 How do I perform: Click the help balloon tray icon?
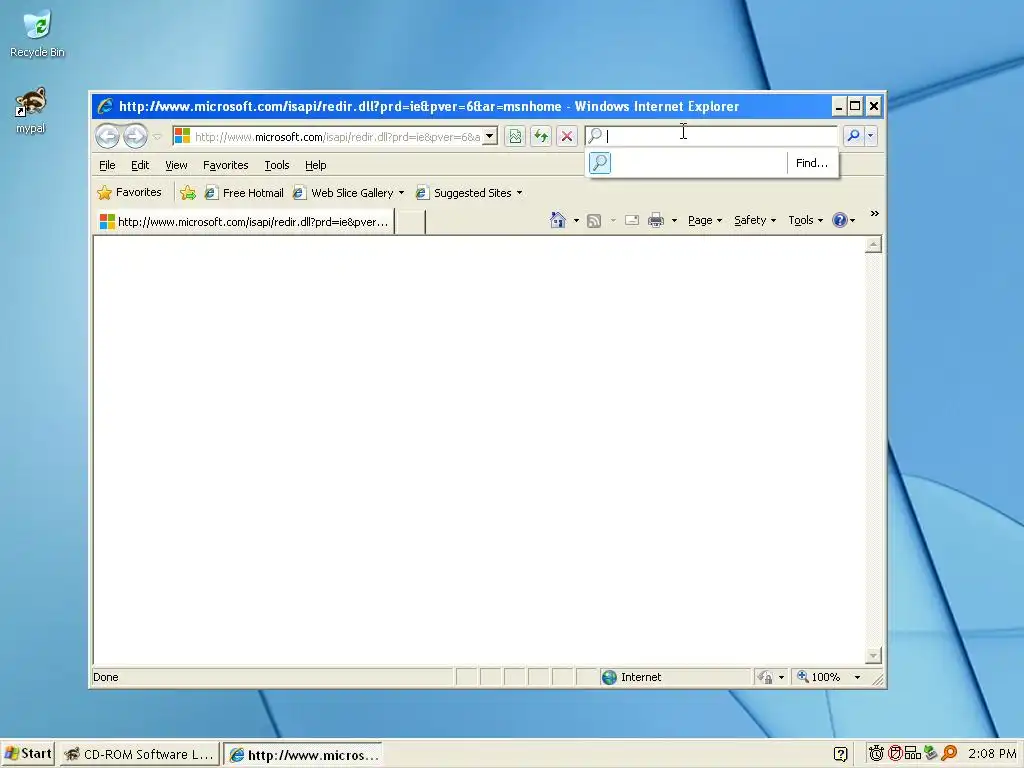(x=840, y=754)
